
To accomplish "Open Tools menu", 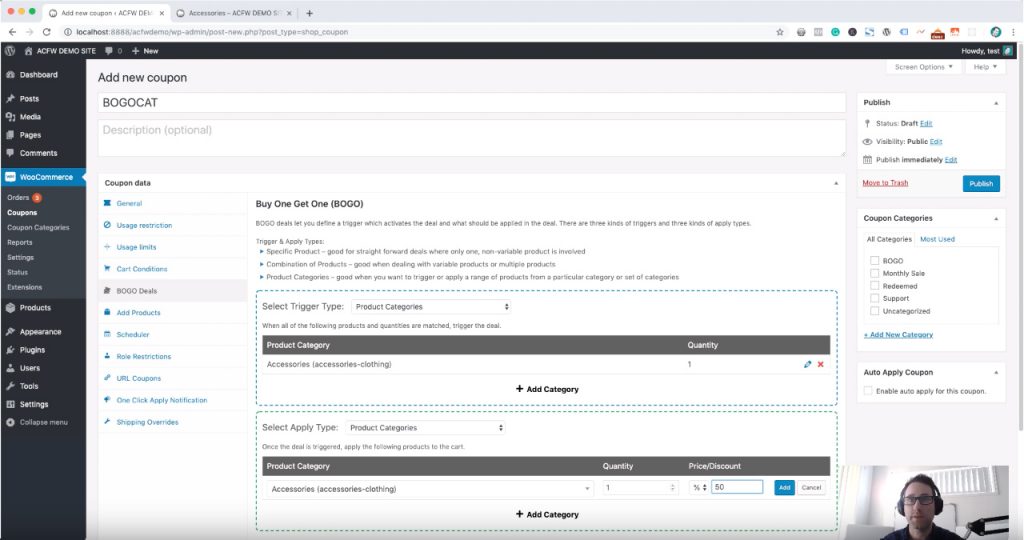I will coord(29,386).
